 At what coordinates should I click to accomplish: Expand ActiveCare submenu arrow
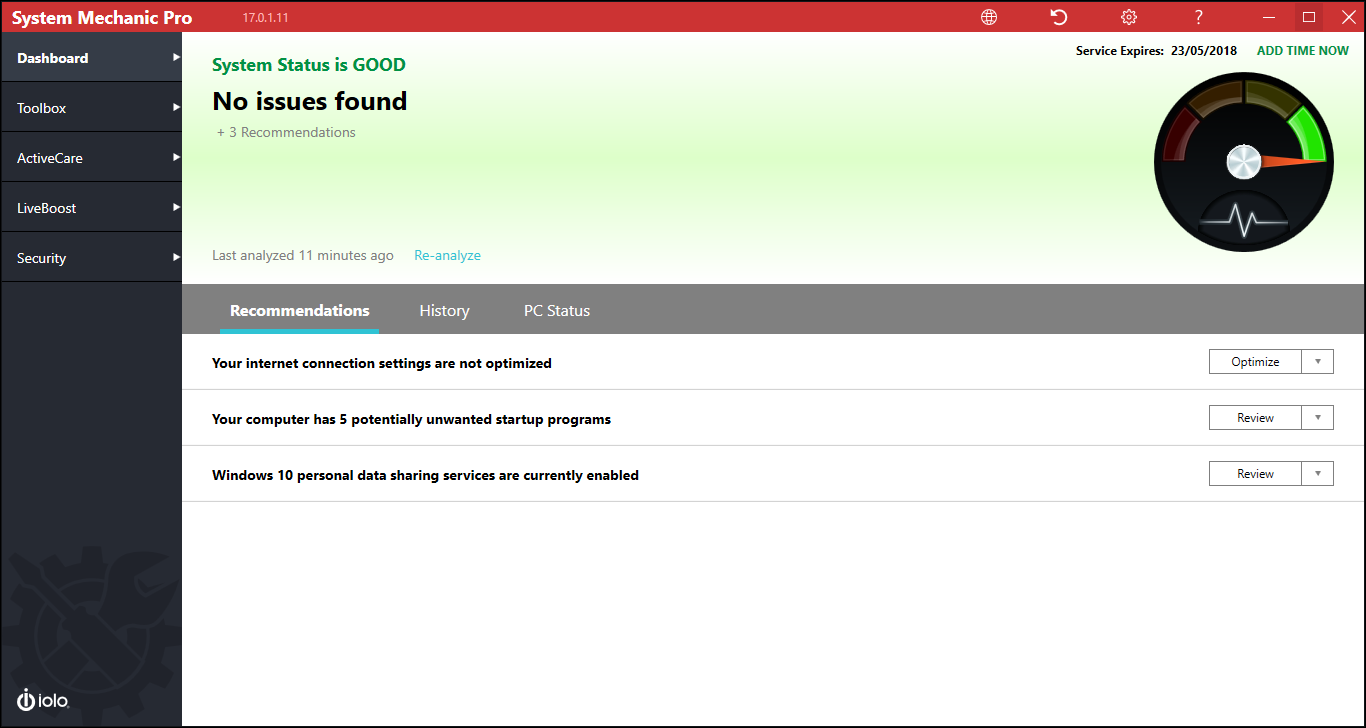[176, 157]
